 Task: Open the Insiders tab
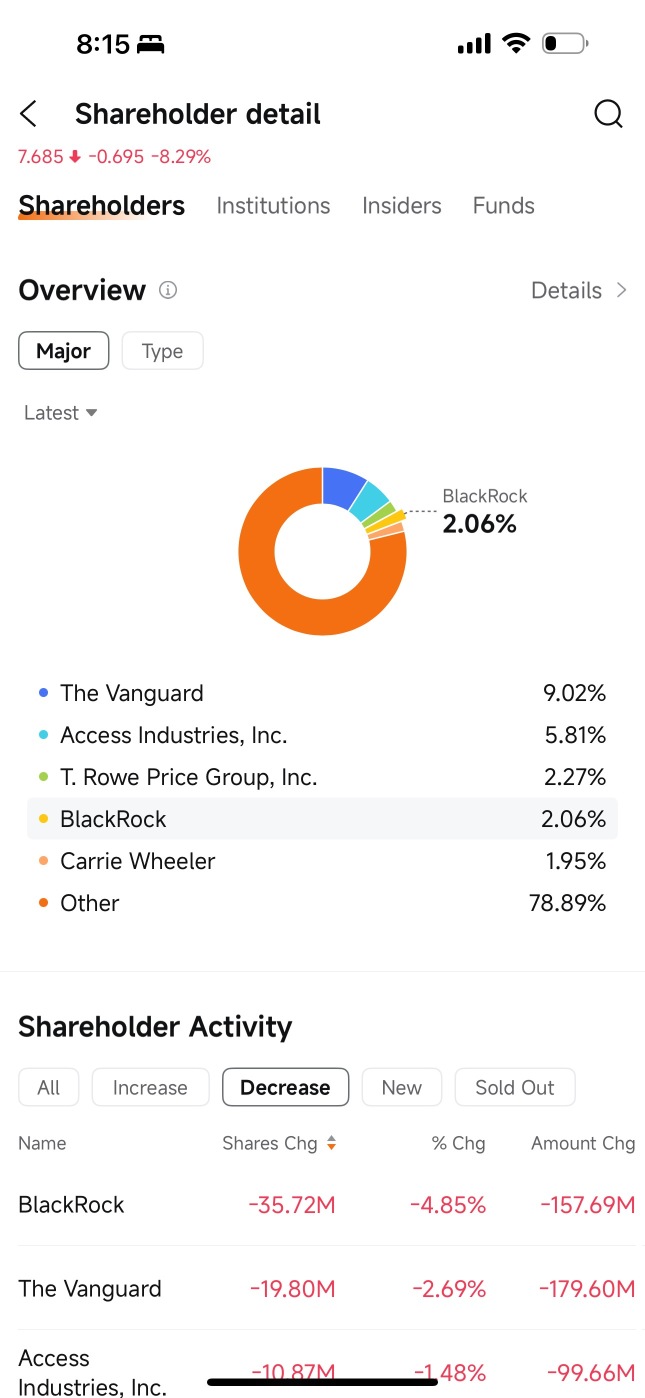(401, 205)
